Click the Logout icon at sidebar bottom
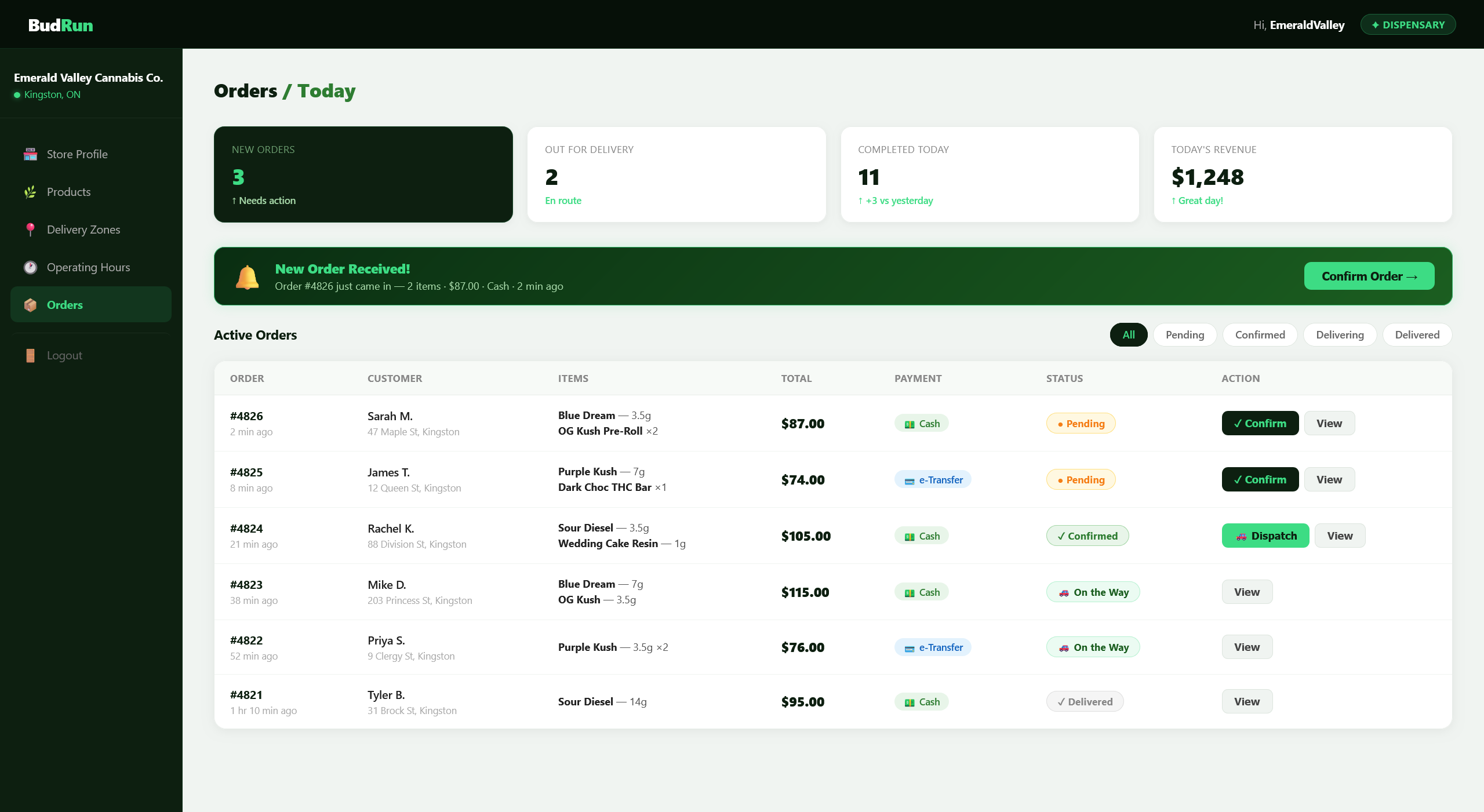This screenshot has height=812, width=1484. pyautogui.click(x=30, y=355)
